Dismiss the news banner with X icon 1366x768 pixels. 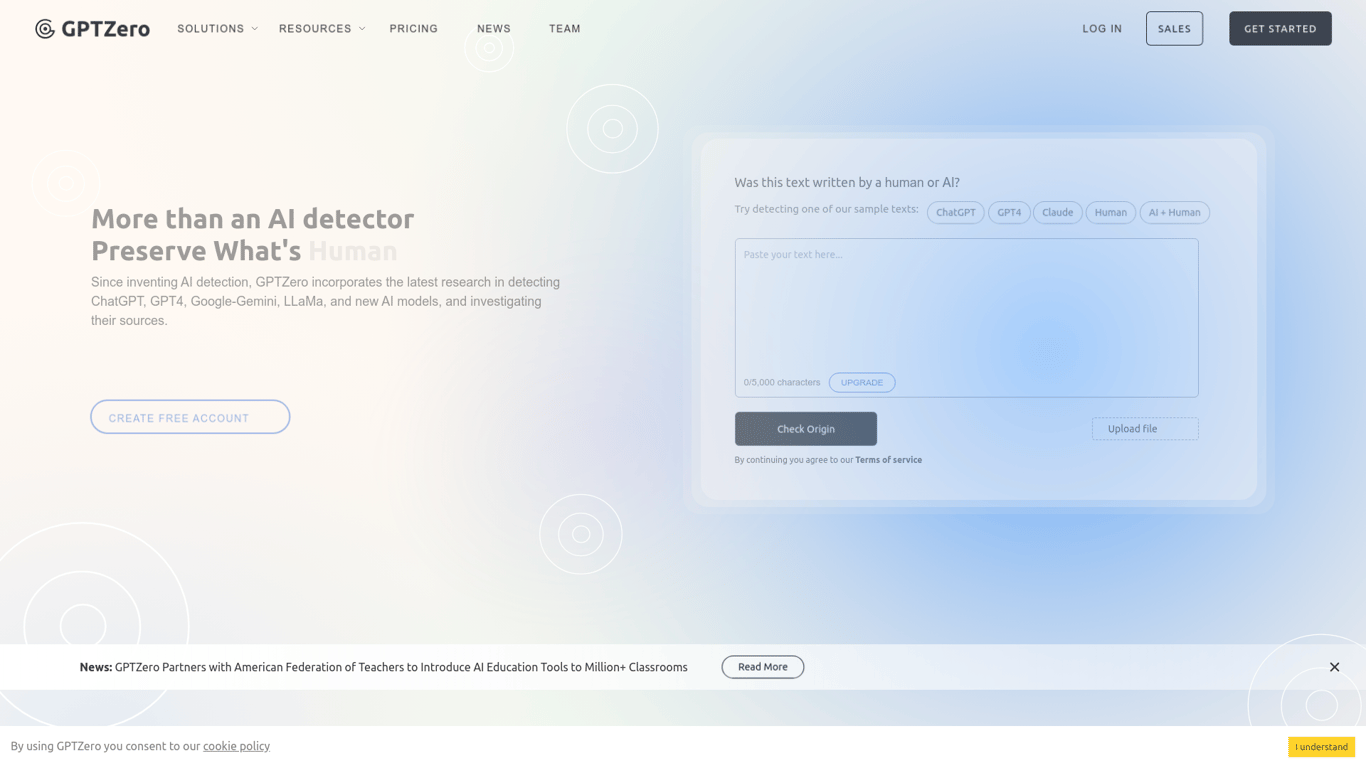click(1334, 667)
